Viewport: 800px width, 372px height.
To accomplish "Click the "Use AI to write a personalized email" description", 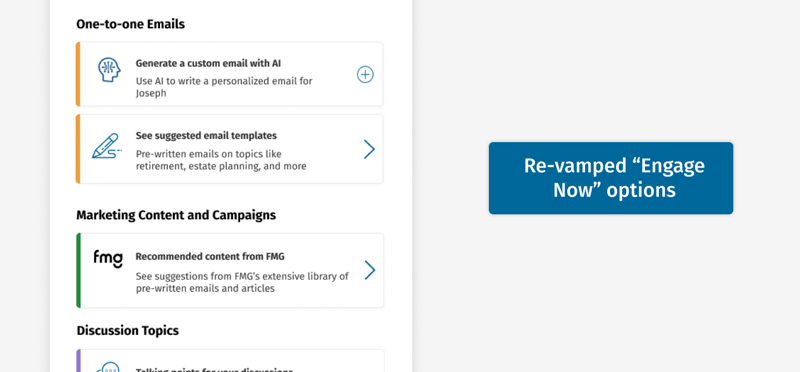I will (x=224, y=87).
